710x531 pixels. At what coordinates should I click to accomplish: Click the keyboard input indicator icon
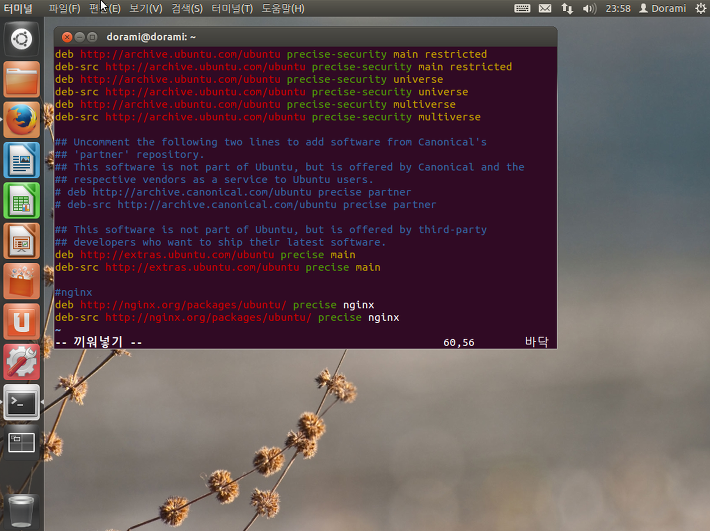522,8
